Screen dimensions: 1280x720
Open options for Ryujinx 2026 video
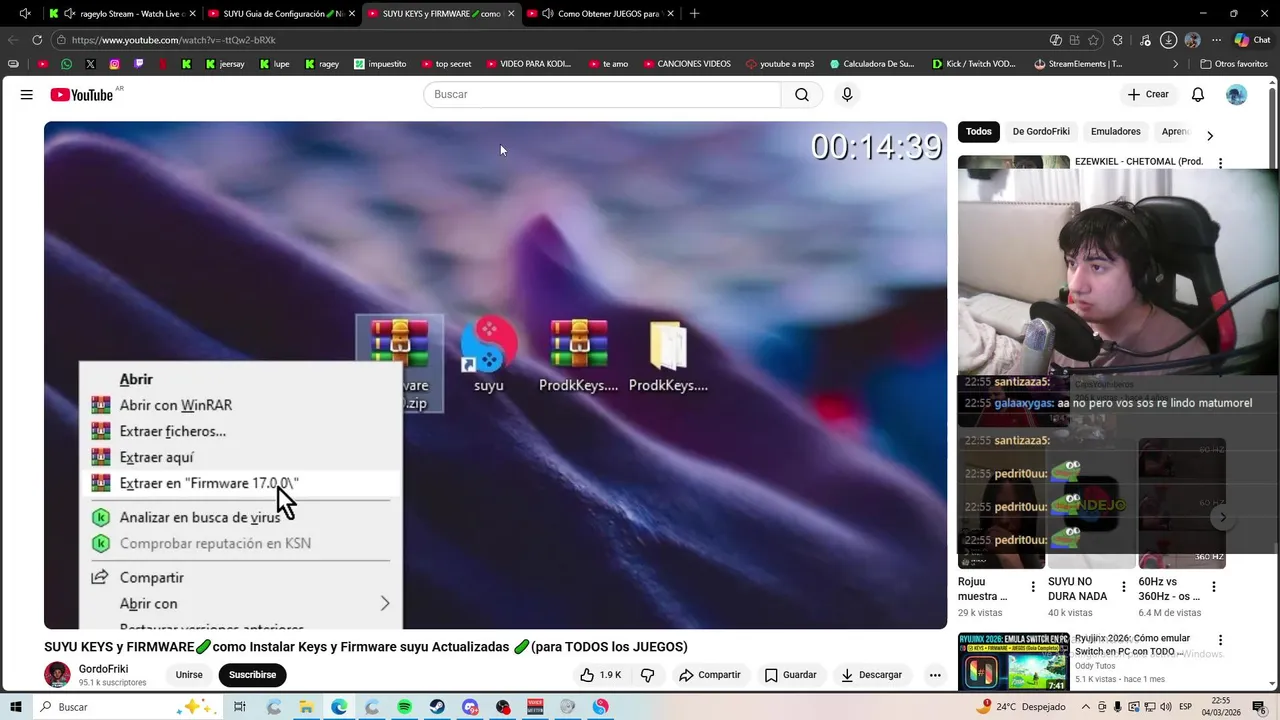pos(1220,640)
